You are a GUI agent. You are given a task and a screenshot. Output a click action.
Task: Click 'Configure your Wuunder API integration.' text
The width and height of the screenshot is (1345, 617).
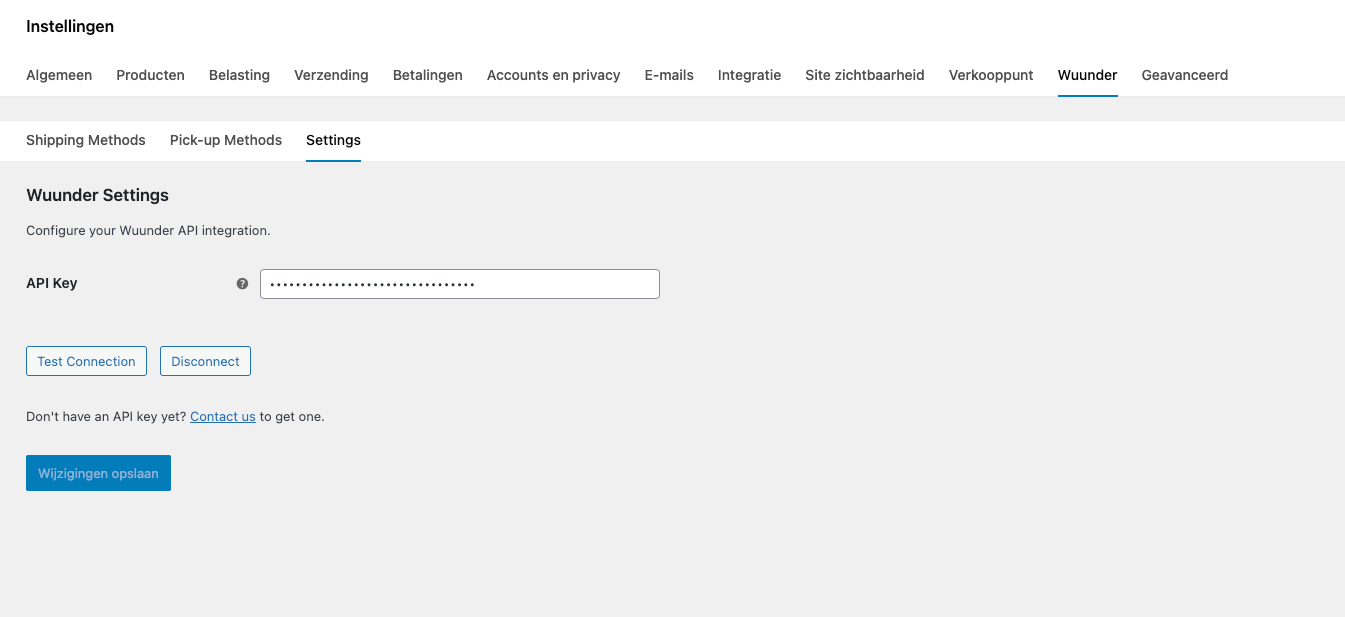point(148,230)
